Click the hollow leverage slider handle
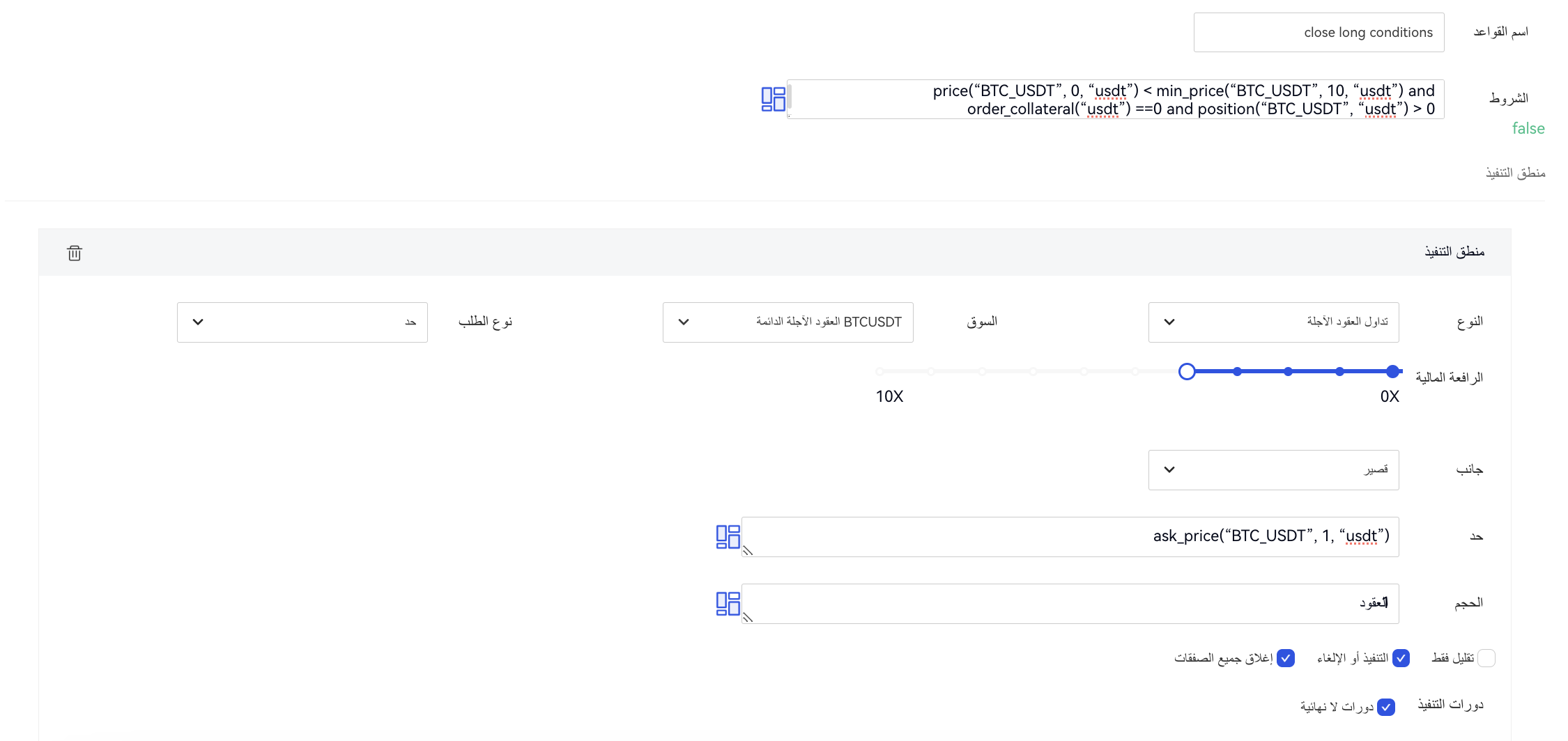Image resolution: width=1568 pixels, height=741 pixels. (1187, 372)
